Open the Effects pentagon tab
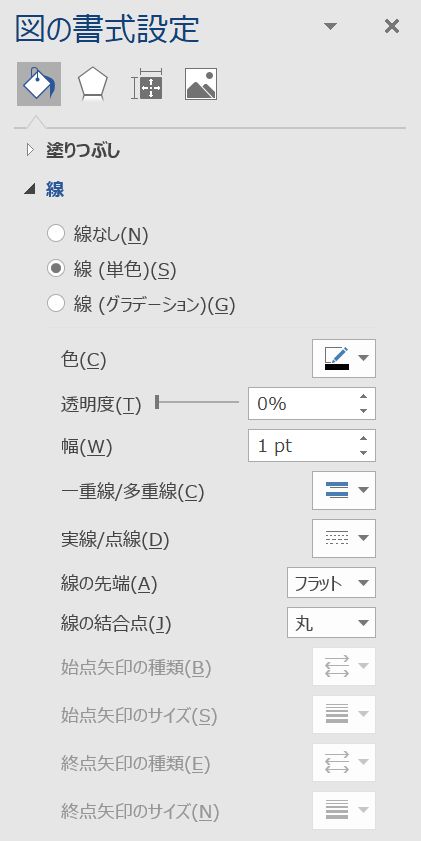Viewport: 421px width, 841px height. (x=93, y=84)
